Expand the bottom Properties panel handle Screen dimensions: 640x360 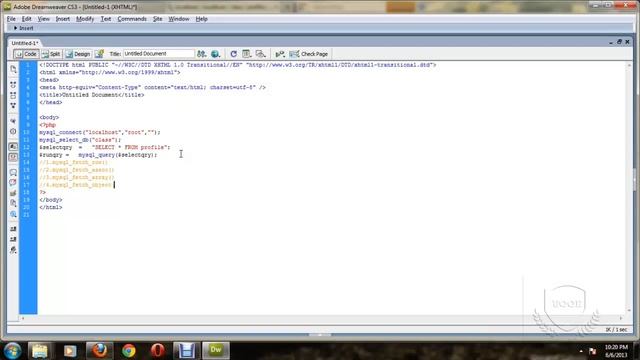coord(320,335)
